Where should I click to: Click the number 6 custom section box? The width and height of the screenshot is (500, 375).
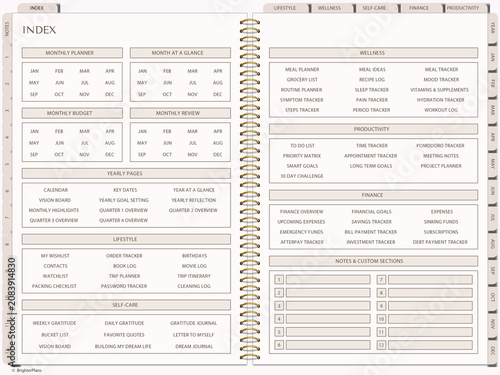[279, 345]
